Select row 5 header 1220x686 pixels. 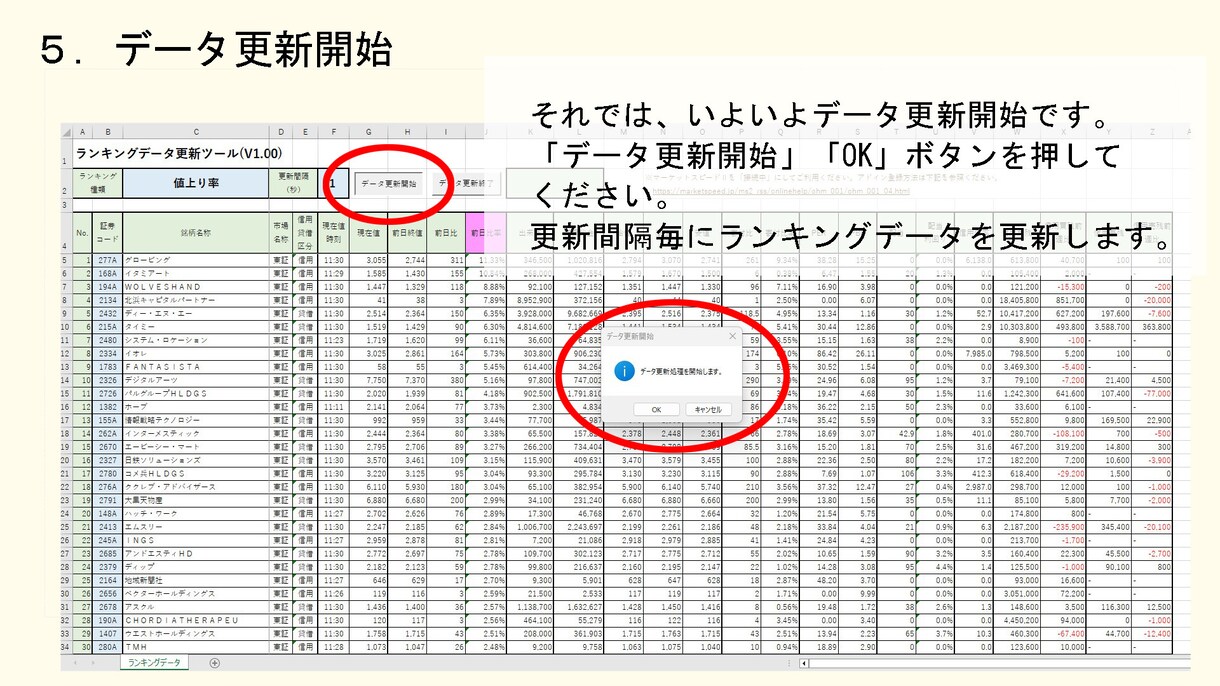tap(67, 260)
